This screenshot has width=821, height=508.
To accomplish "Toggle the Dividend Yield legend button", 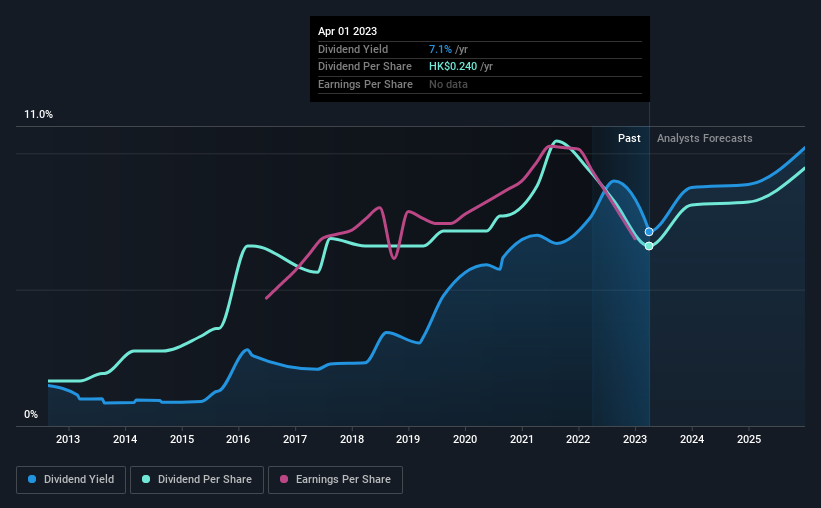I will click(71, 480).
